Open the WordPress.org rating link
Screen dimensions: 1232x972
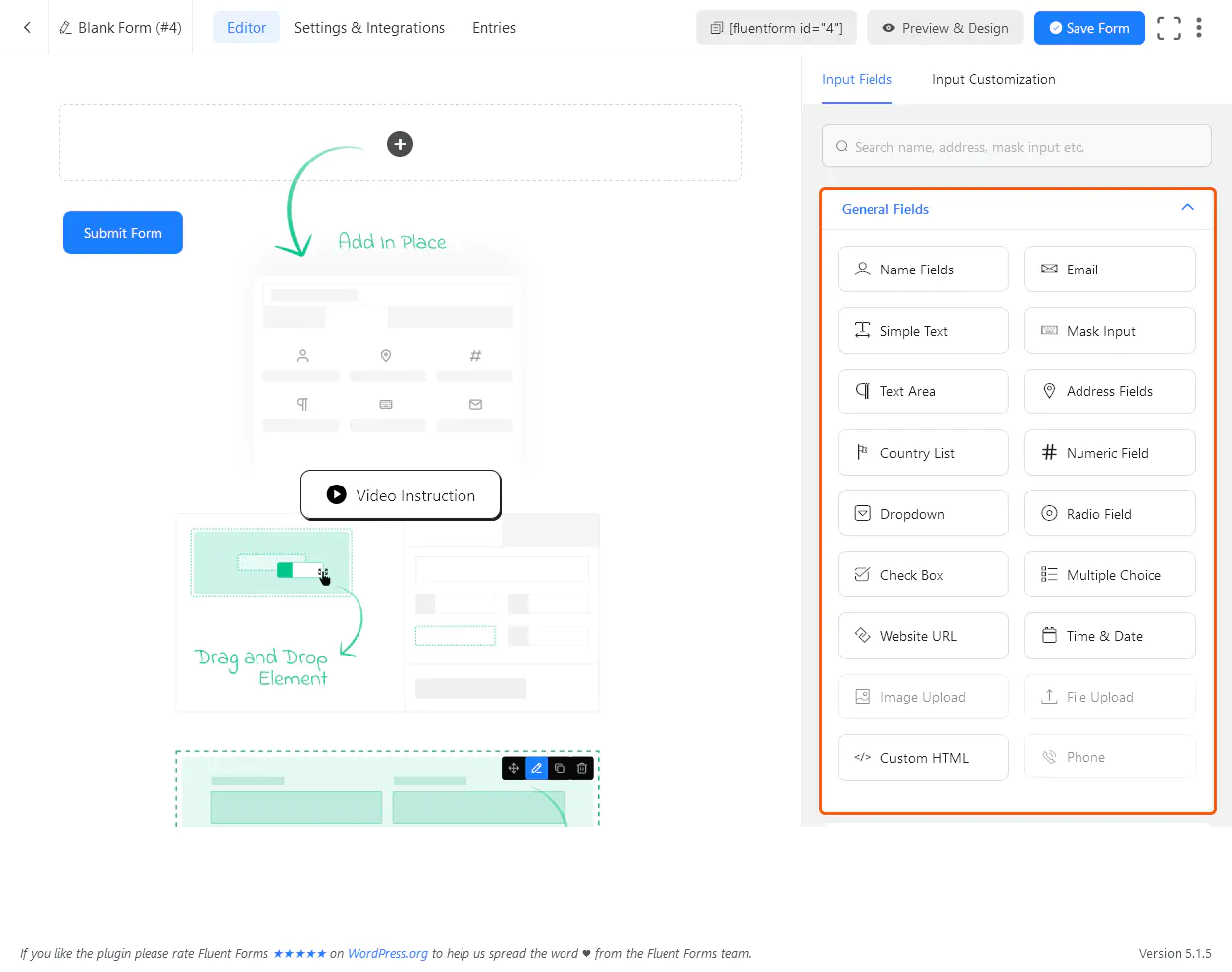point(387,954)
